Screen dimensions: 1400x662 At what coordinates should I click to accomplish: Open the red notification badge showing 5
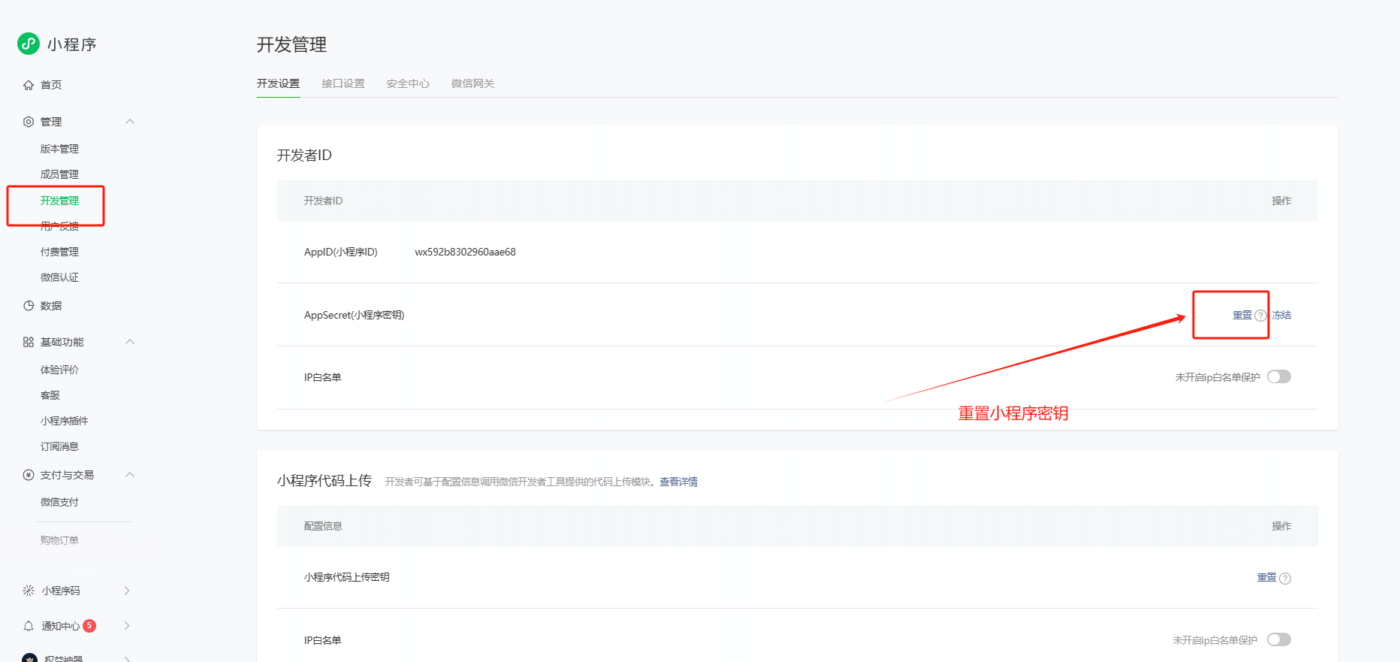pos(89,626)
